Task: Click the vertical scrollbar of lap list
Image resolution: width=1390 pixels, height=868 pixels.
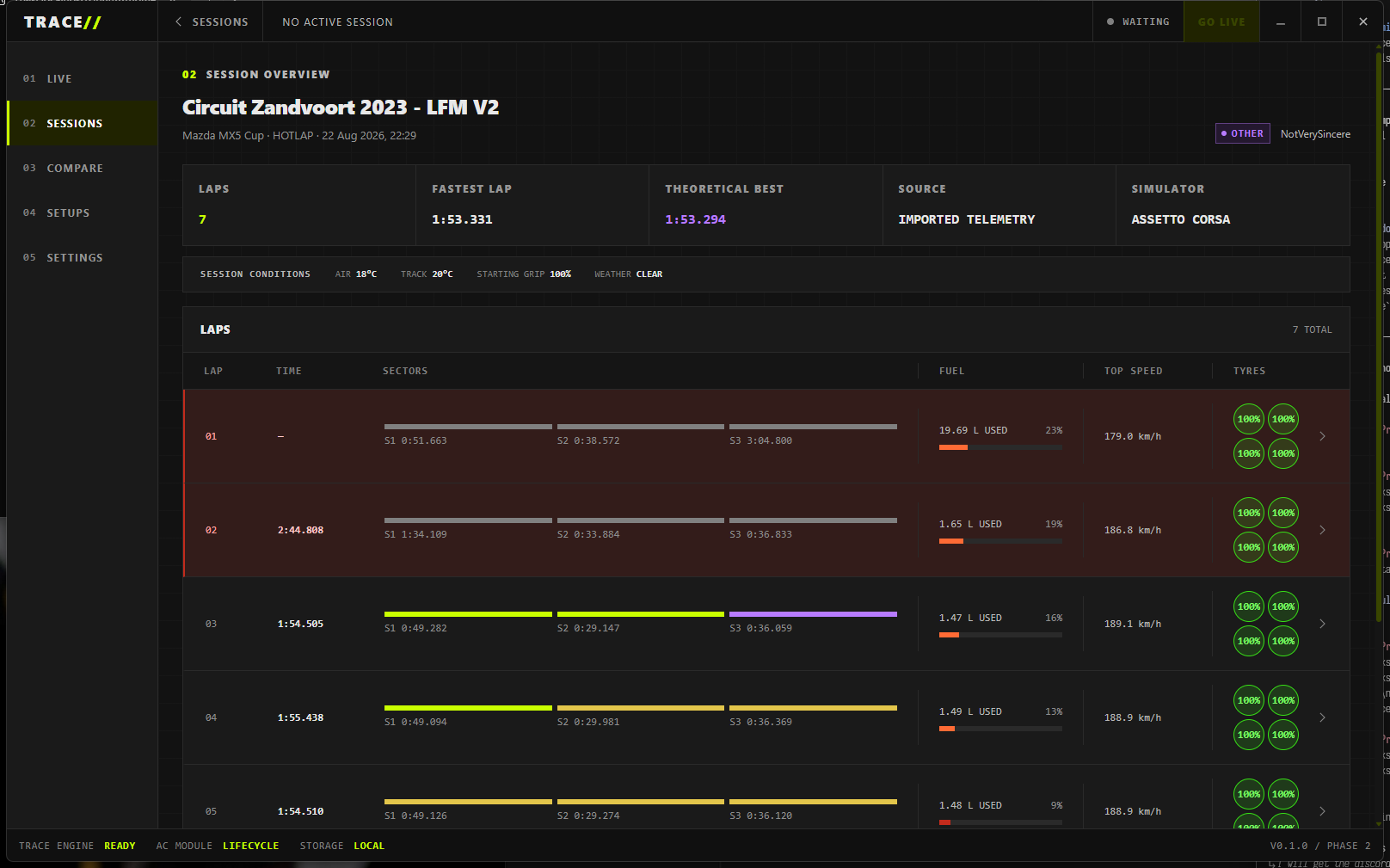Action: [1379, 336]
